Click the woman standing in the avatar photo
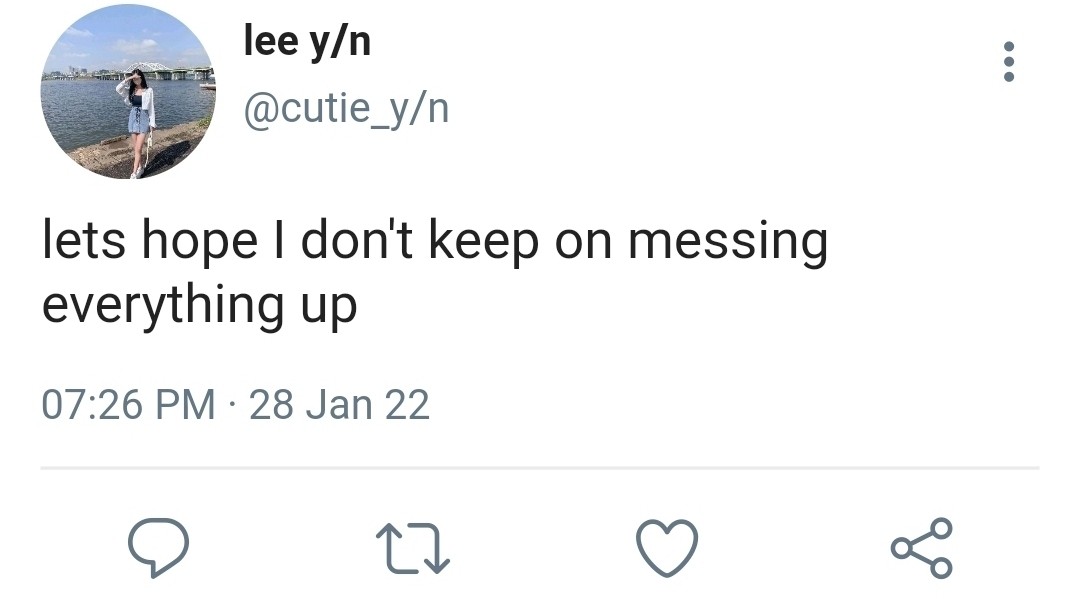 tap(139, 120)
